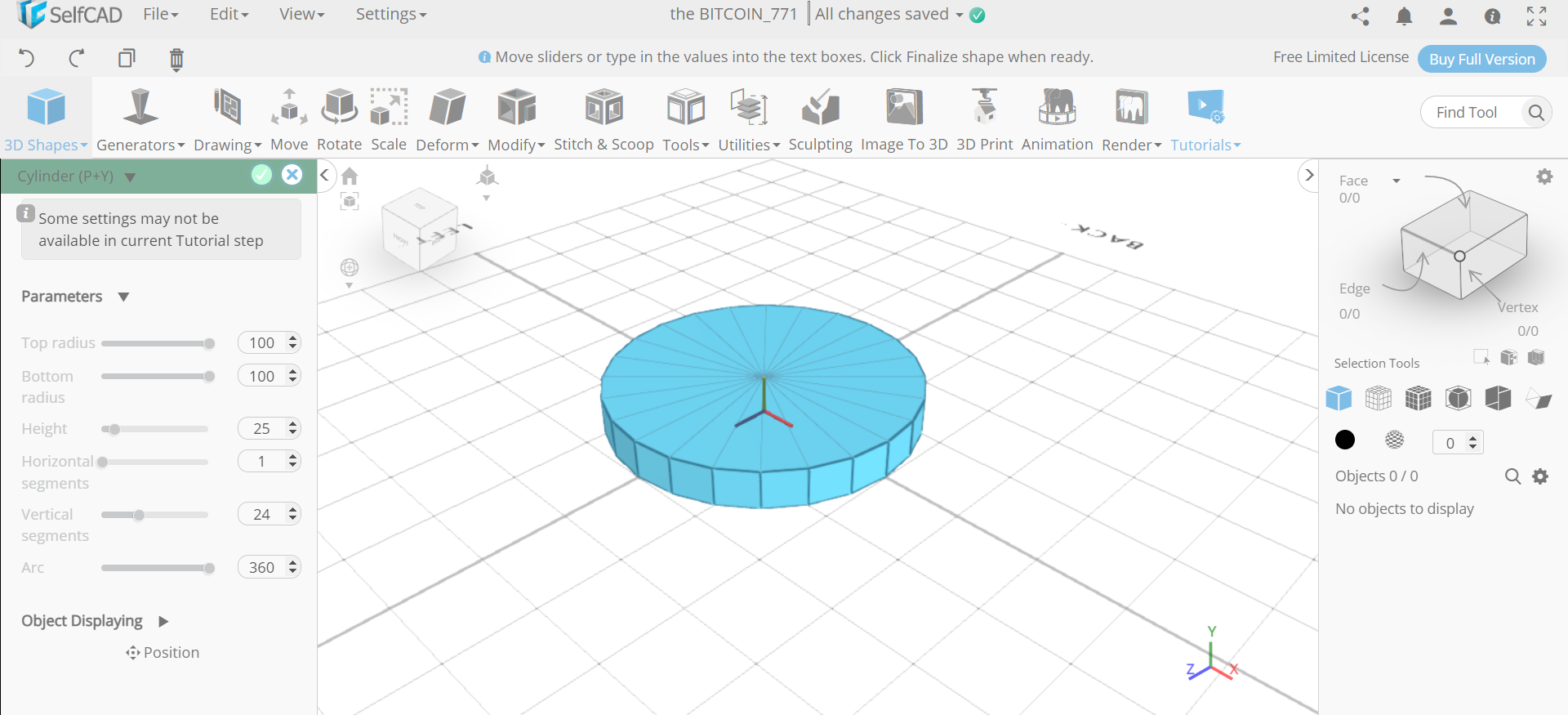Adjust the Top radius slider
Image resolution: width=1568 pixels, height=715 pixels.
tap(155, 343)
